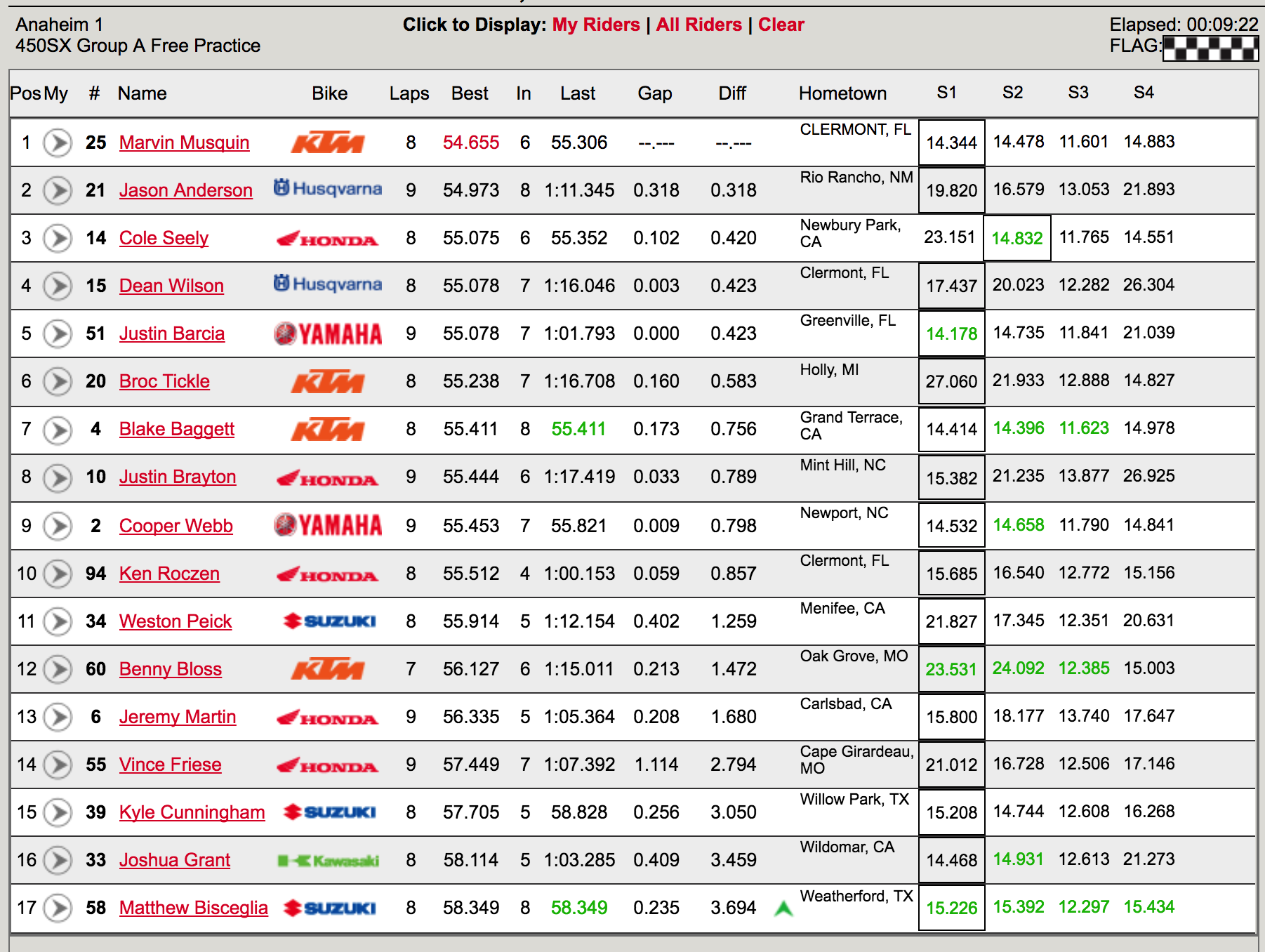Toggle My Rider arrow for Jason Anderson
Viewport: 1265px width, 952px height.
58,190
